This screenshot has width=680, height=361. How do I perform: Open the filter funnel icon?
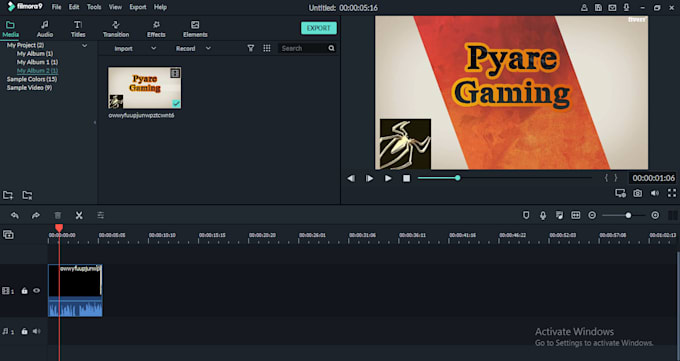(x=251, y=48)
